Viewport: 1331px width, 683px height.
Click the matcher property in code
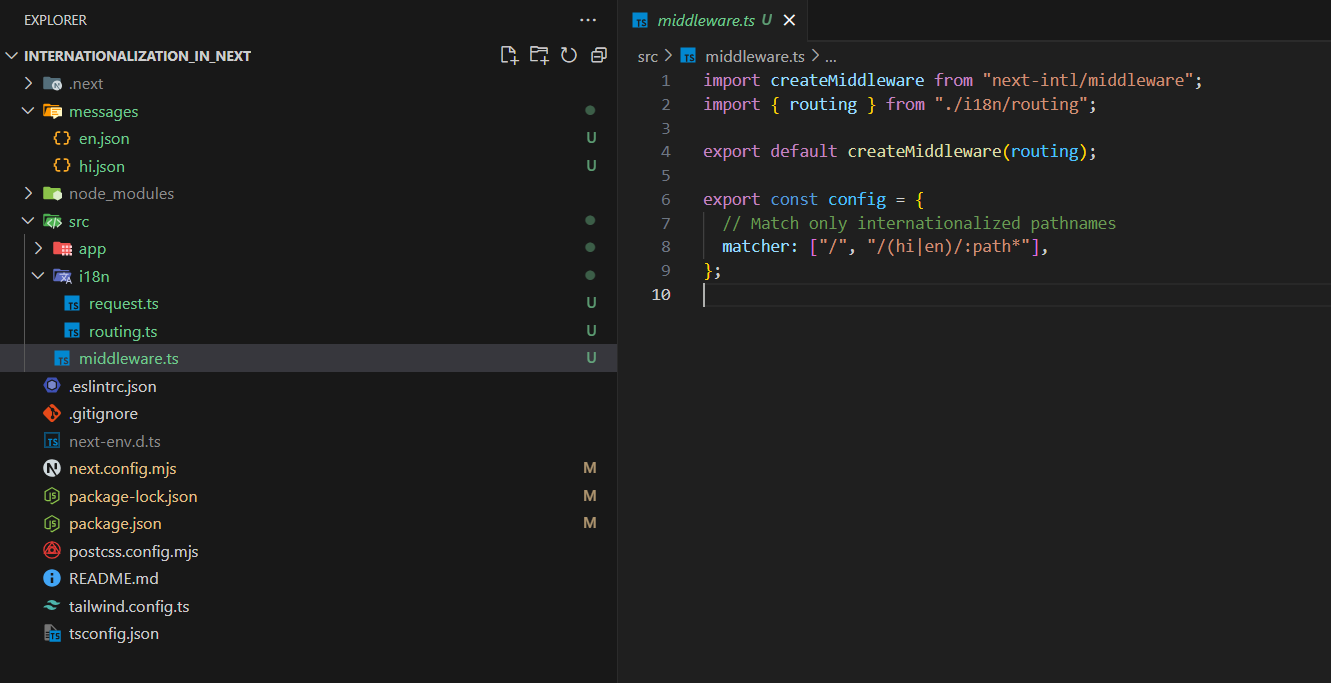coord(756,247)
